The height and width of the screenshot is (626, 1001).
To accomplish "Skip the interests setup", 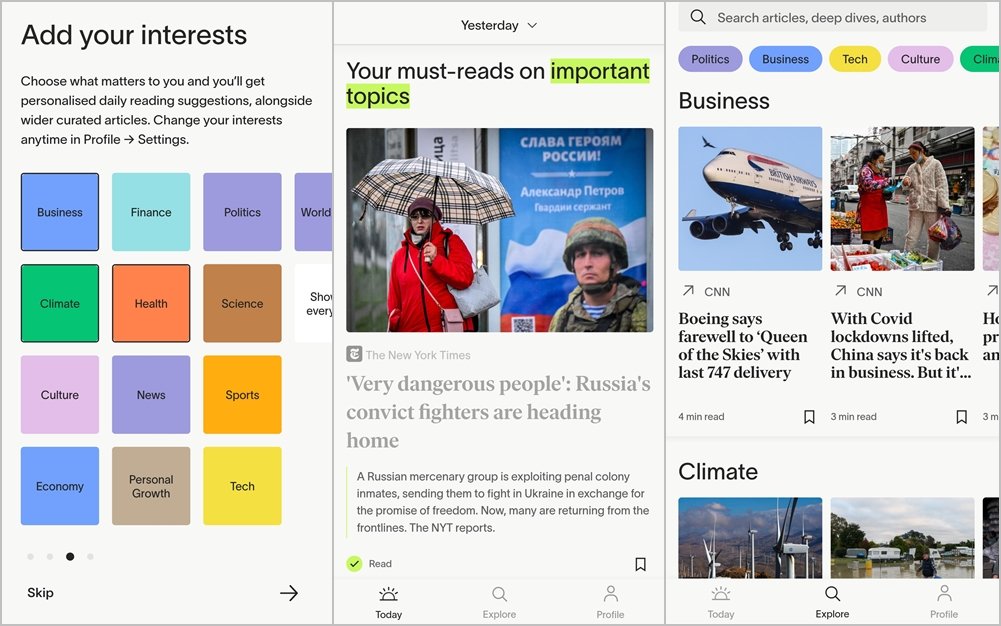I will (x=41, y=593).
